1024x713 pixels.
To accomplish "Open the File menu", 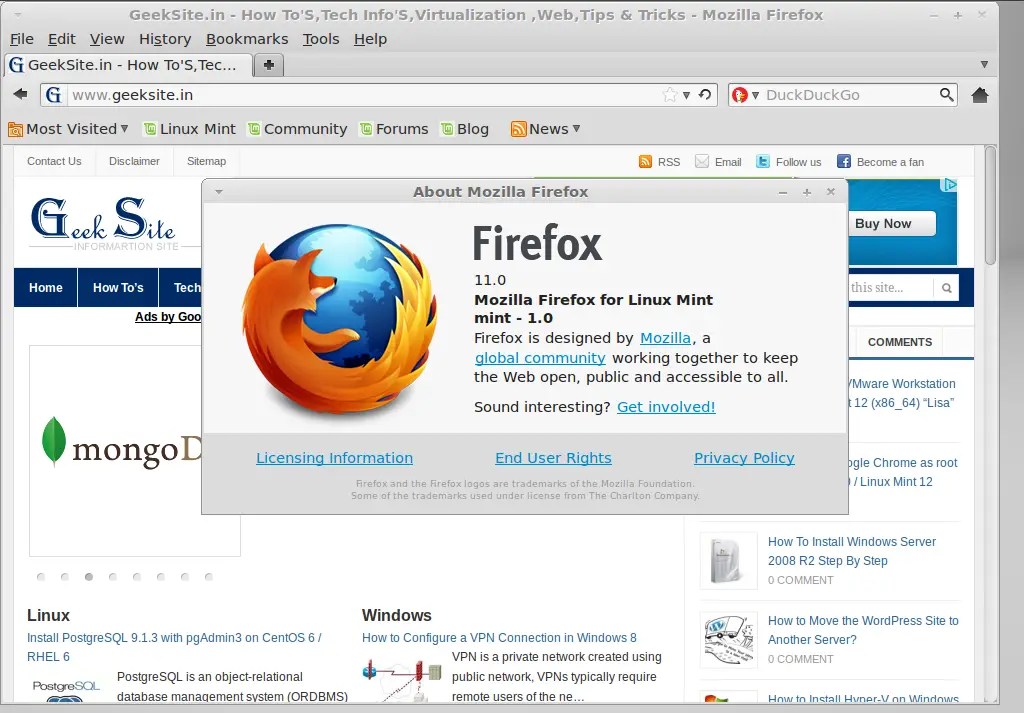I will pyautogui.click(x=22, y=39).
